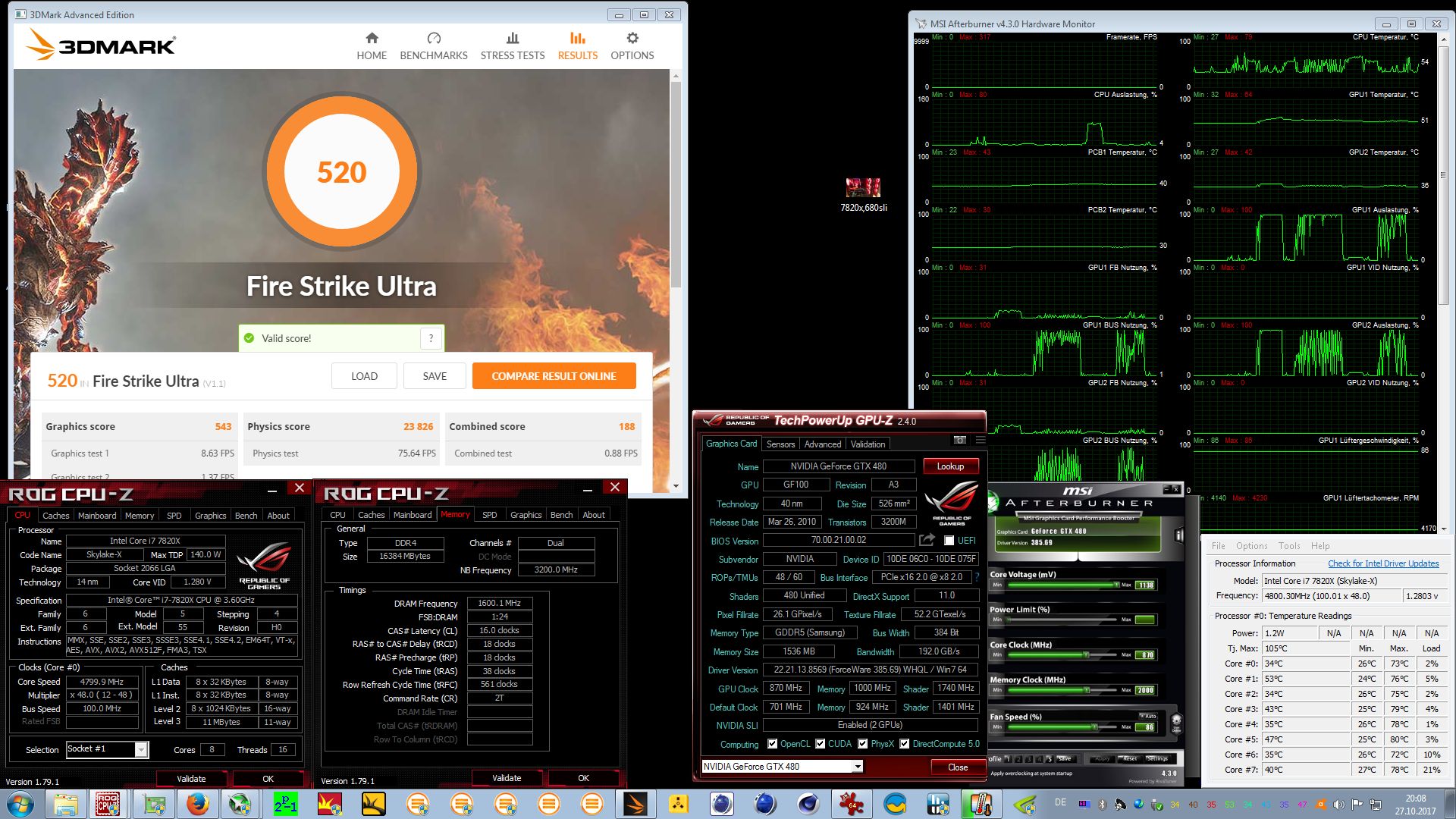Click the ROG CPU-Z taskbar icon
Screen dimensions: 1456x819
108,804
